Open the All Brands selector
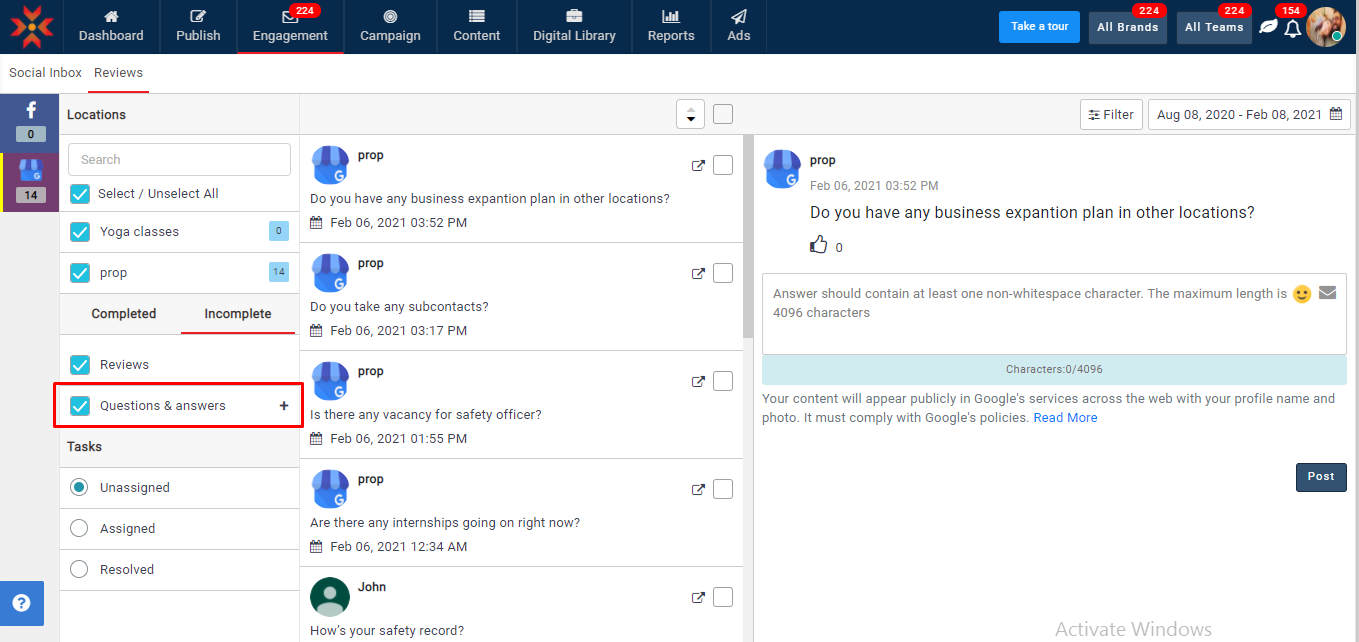Image resolution: width=1359 pixels, height=642 pixels. point(1127,27)
